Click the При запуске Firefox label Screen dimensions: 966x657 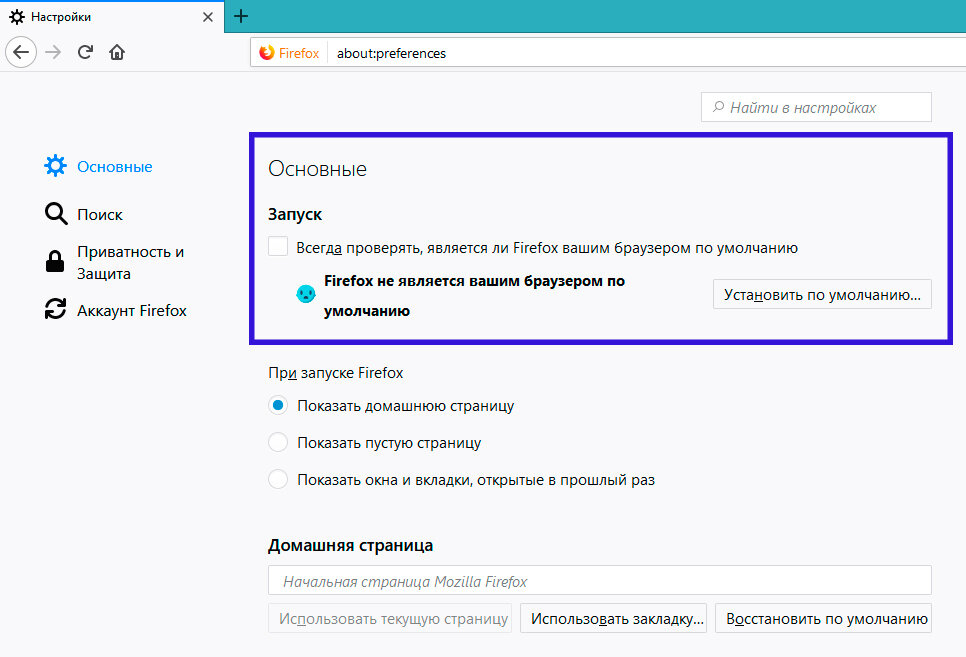click(336, 373)
